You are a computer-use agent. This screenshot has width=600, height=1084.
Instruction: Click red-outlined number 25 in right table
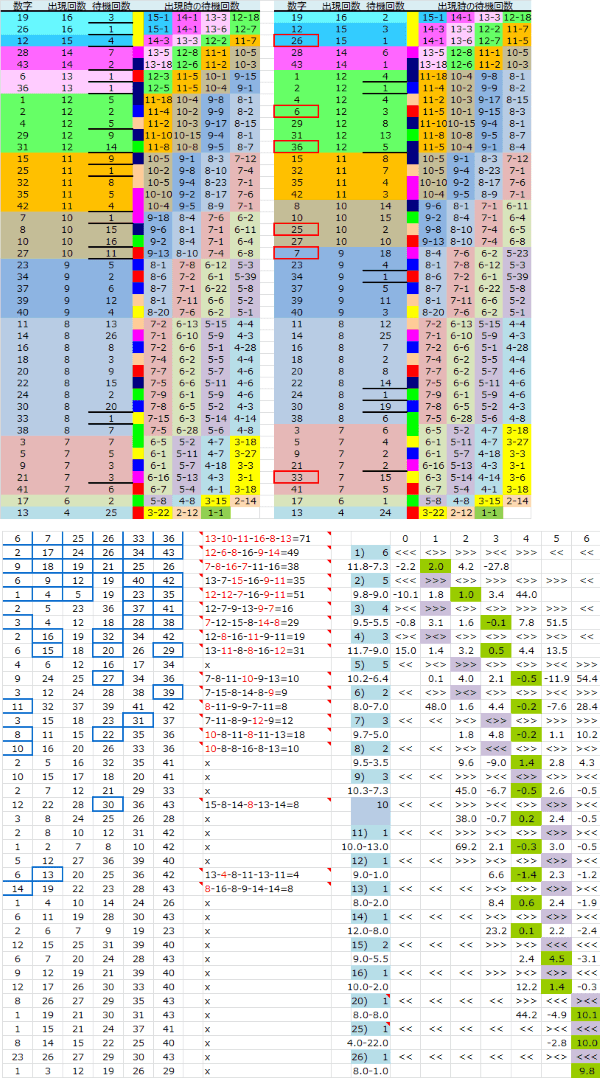point(296,229)
